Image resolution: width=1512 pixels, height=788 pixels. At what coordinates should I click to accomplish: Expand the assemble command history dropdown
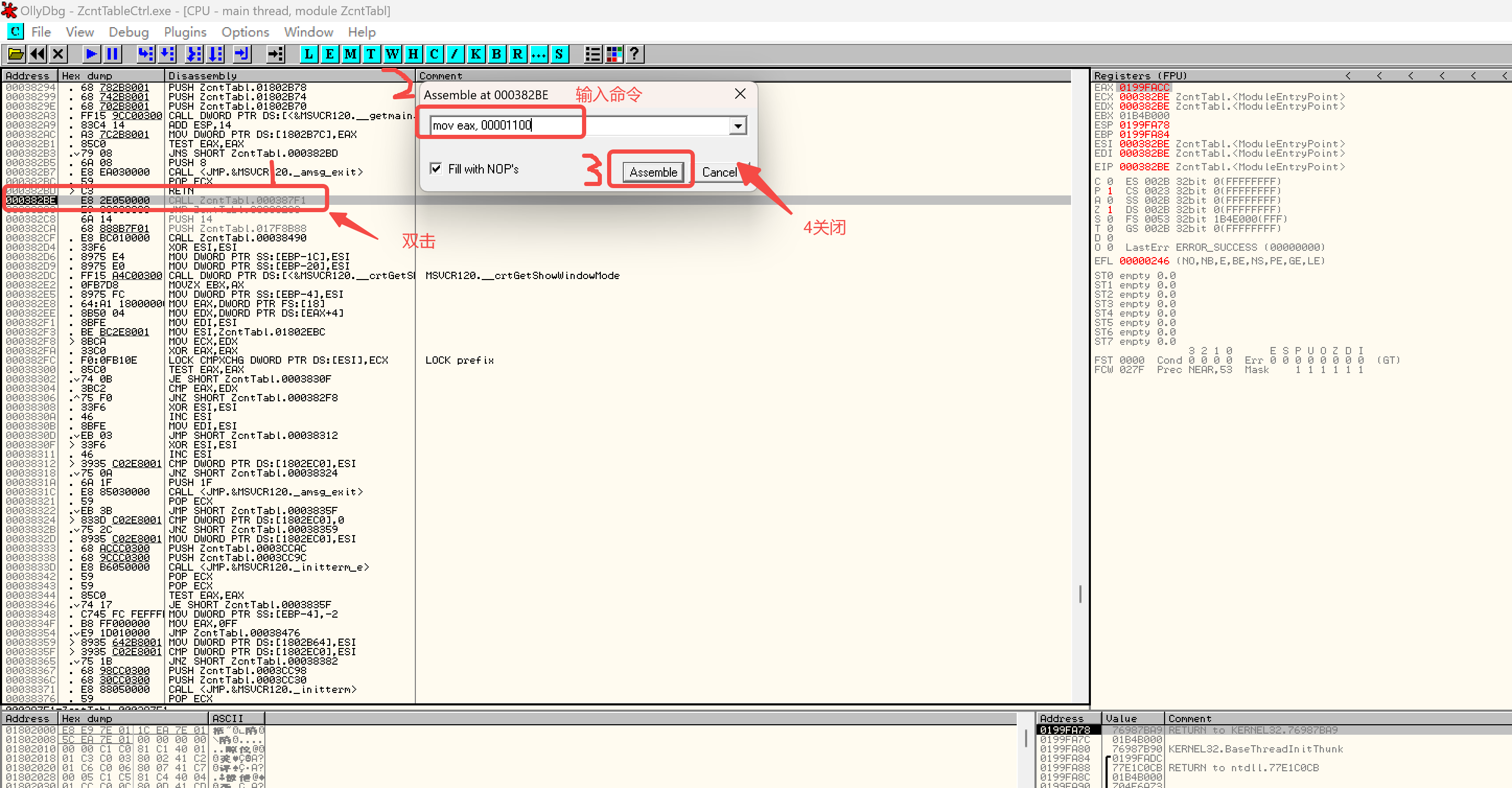[x=738, y=125]
